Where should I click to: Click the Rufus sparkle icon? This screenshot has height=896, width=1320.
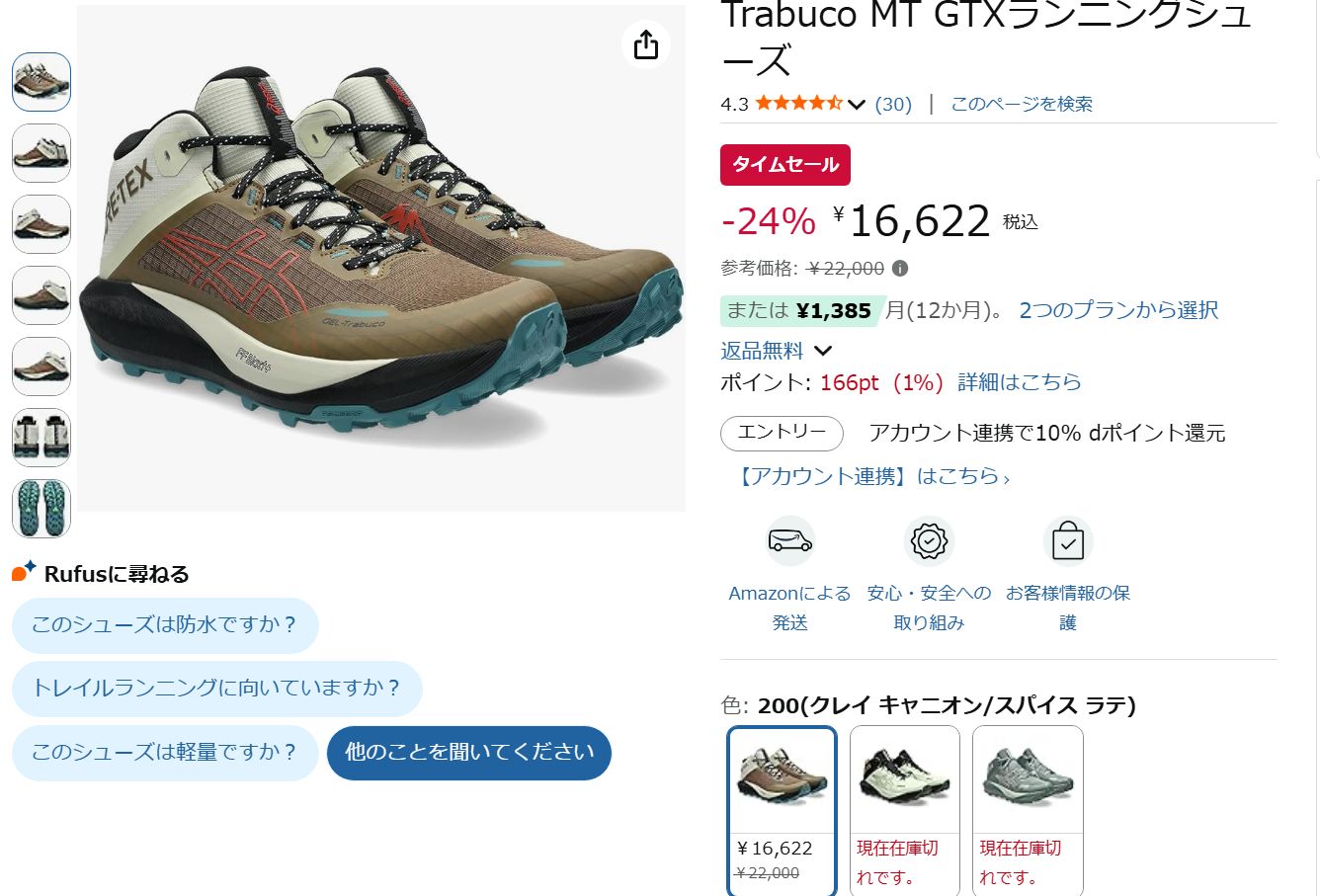tap(25, 572)
